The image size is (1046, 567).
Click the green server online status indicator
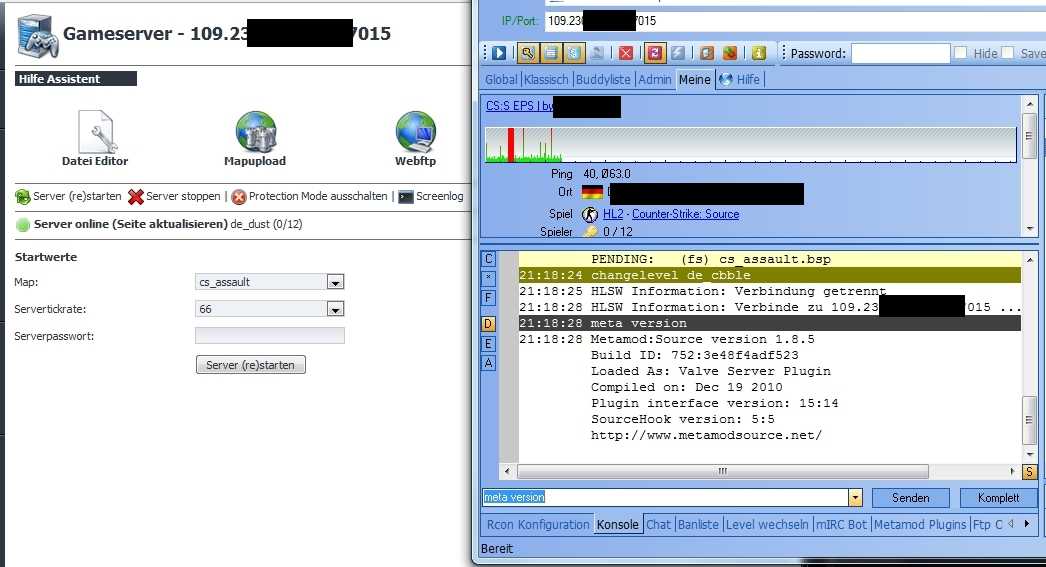pos(23,225)
